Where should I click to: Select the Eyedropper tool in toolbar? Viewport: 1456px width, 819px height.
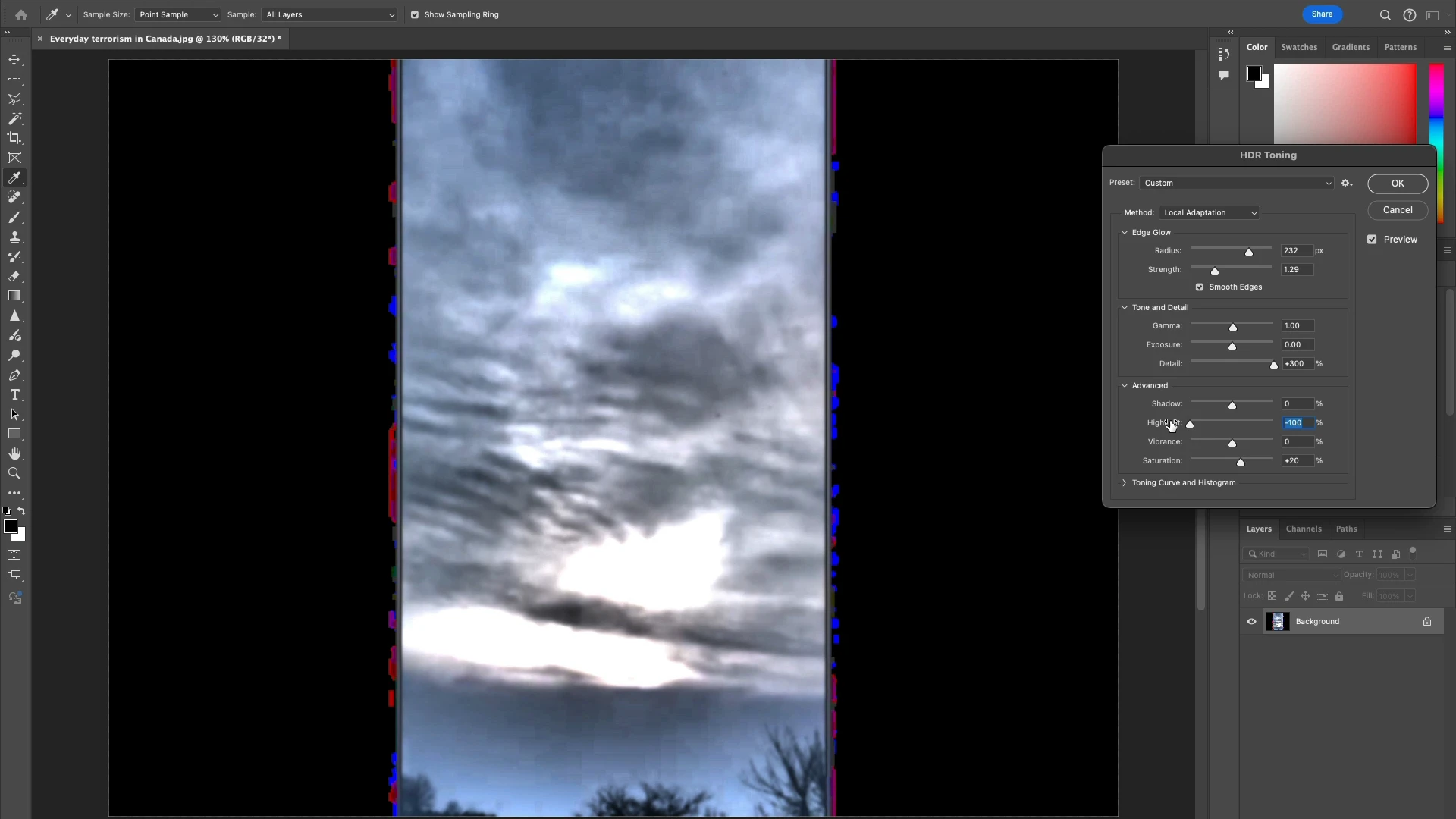[14, 177]
